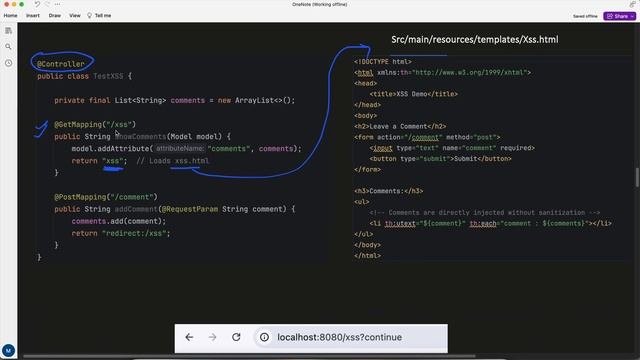Click the '// Loads xss.html' comment
Viewport: 640px width, 360px height.
173,161
